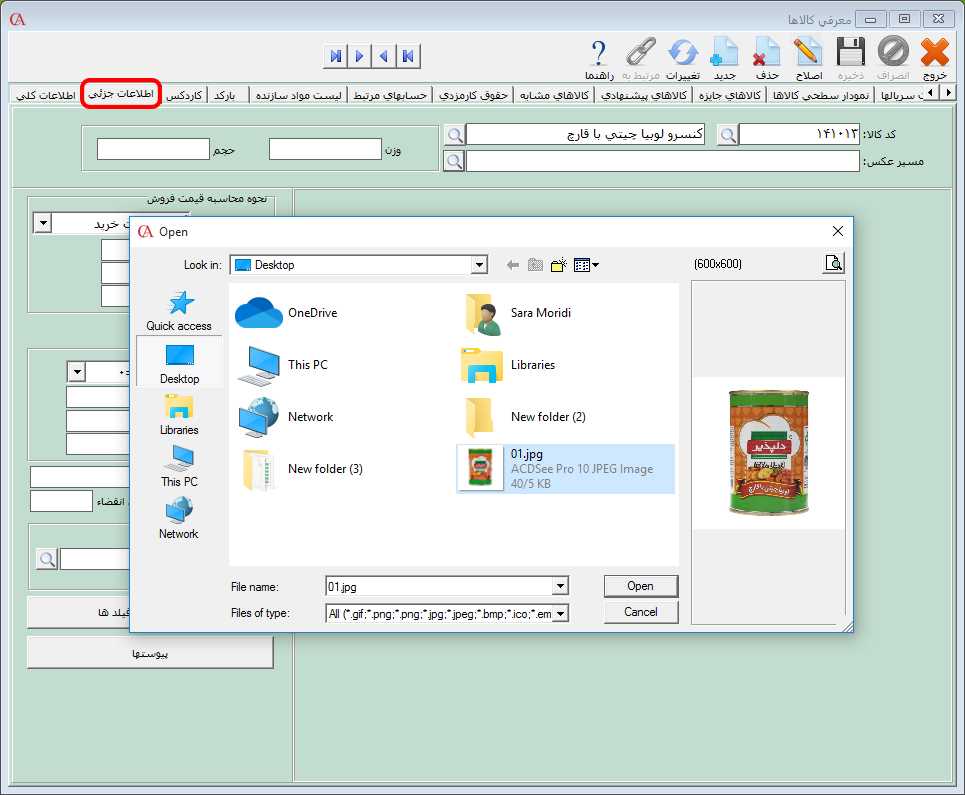Click the اصلاح (Edit) pencil icon
The image size is (965, 795).
[808, 52]
